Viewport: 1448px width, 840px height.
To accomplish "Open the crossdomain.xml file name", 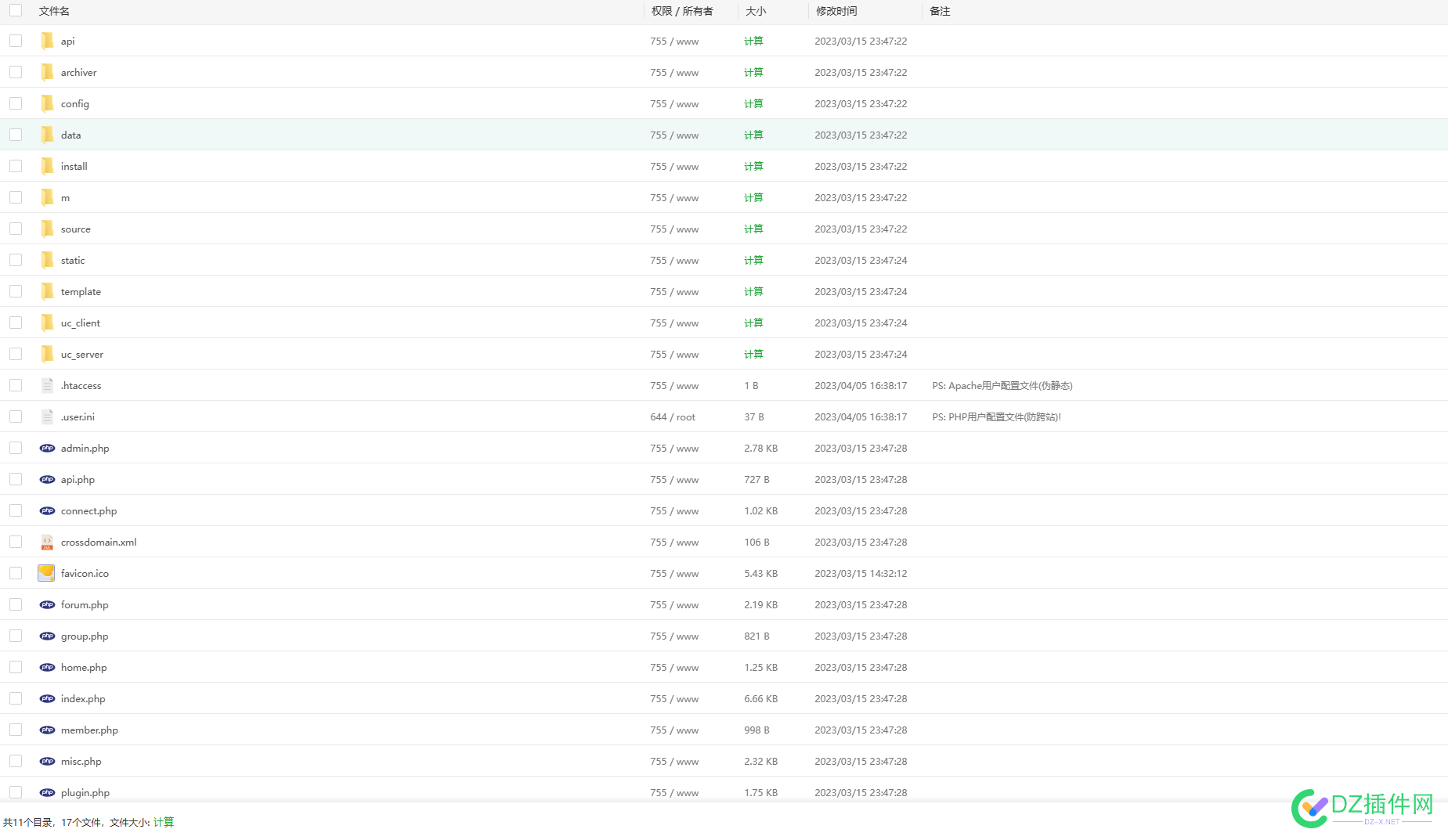I will coord(99,543).
